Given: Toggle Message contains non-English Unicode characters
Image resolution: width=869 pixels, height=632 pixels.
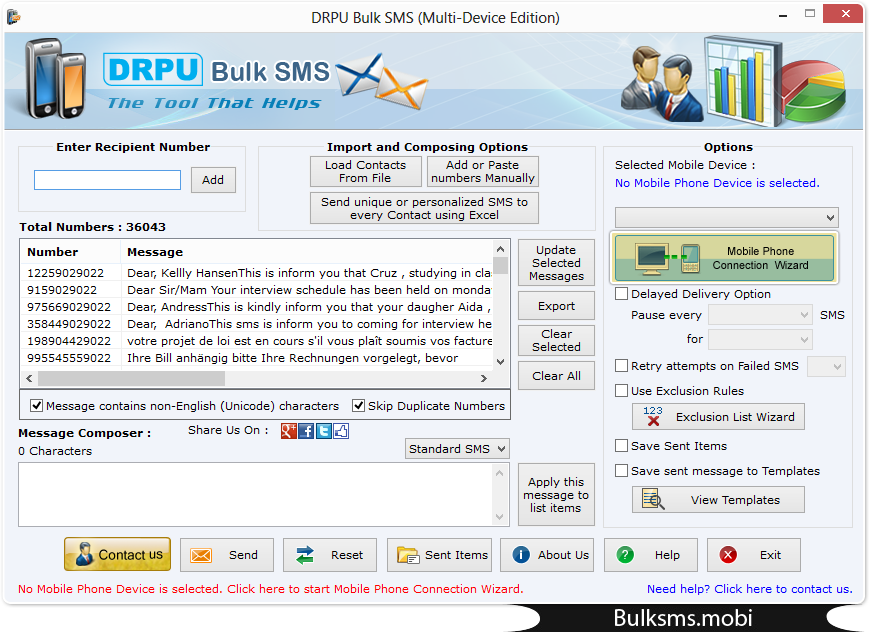Looking at the screenshot, I should 37,406.
